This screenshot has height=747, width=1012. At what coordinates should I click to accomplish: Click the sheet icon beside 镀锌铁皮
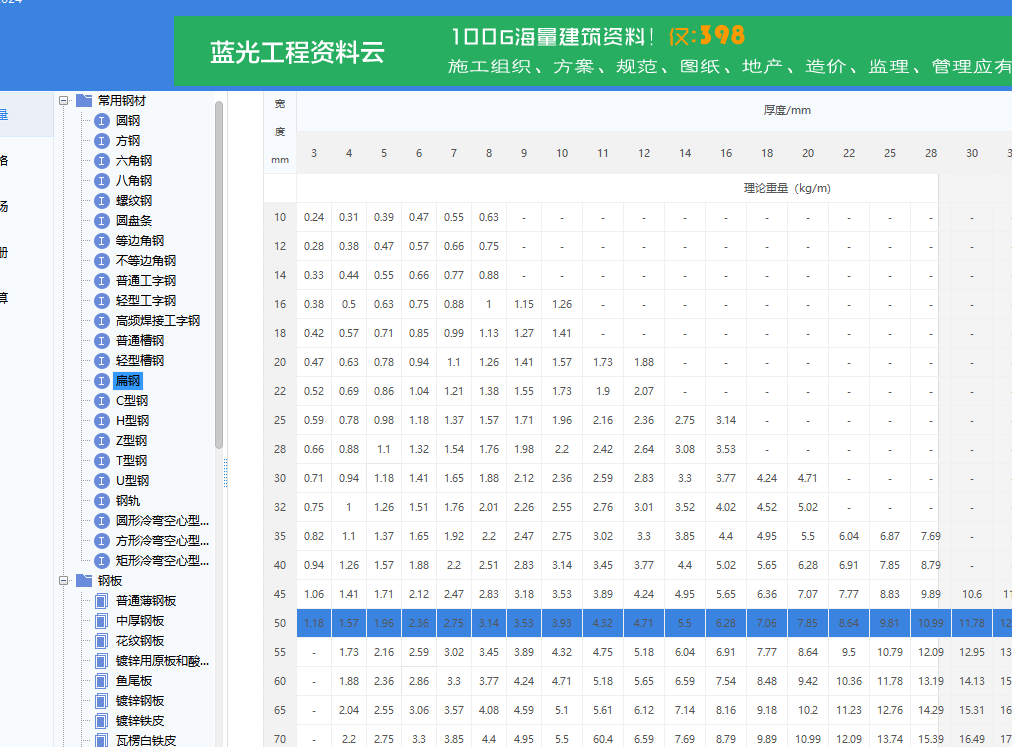[x=101, y=721]
